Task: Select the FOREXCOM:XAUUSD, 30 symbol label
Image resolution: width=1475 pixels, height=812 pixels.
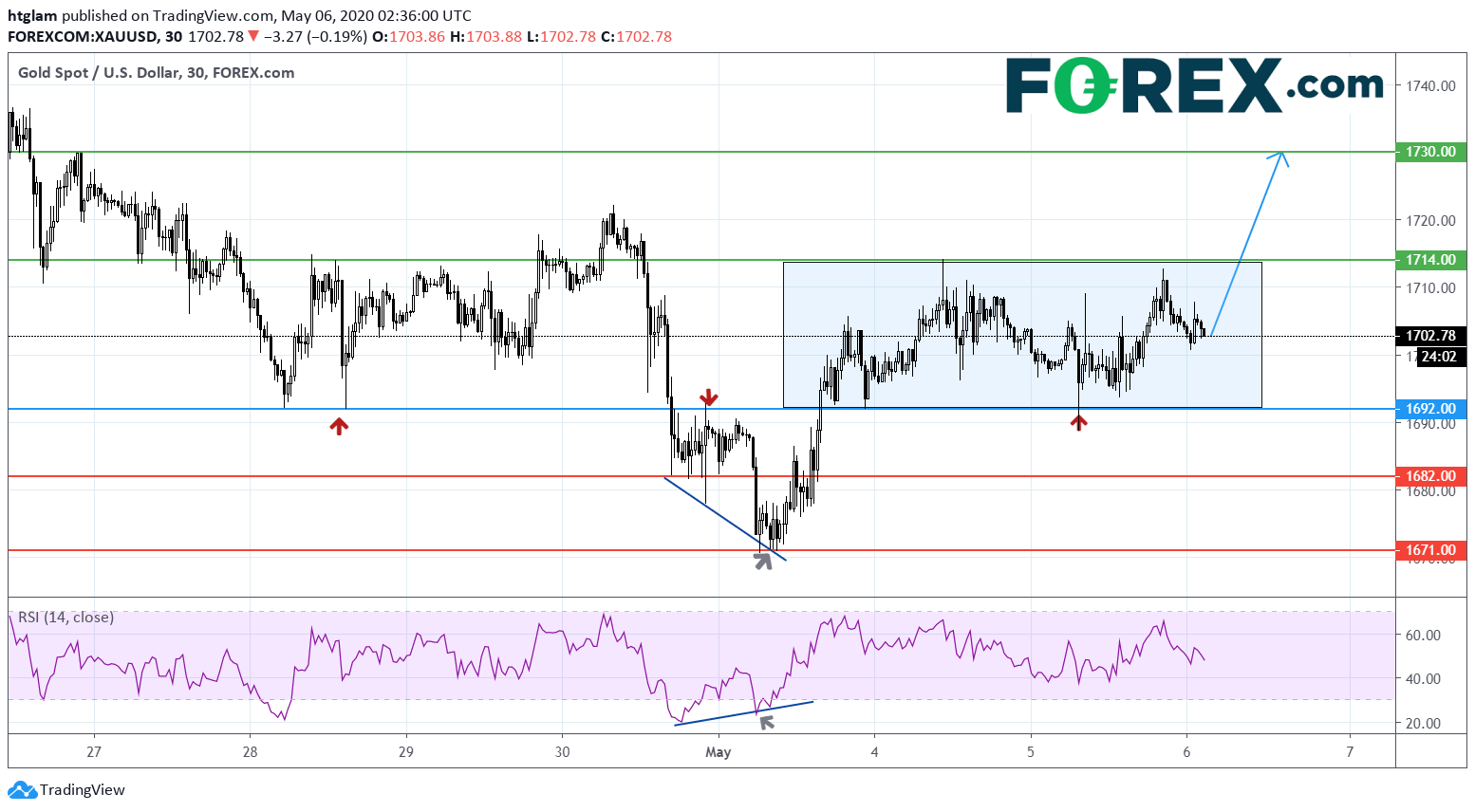Action: [x=96, y=36]
